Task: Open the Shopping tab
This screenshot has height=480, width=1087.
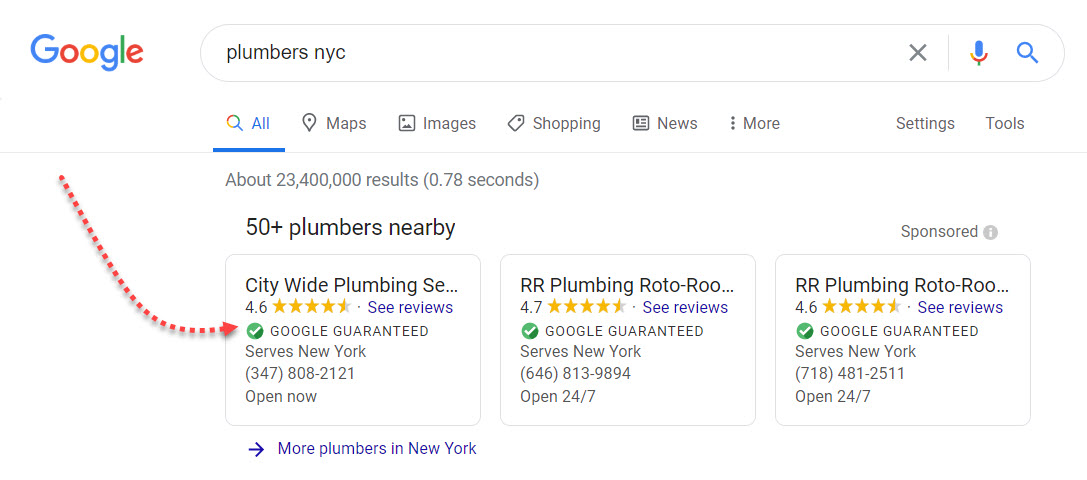Action: [x=554, y=124]
